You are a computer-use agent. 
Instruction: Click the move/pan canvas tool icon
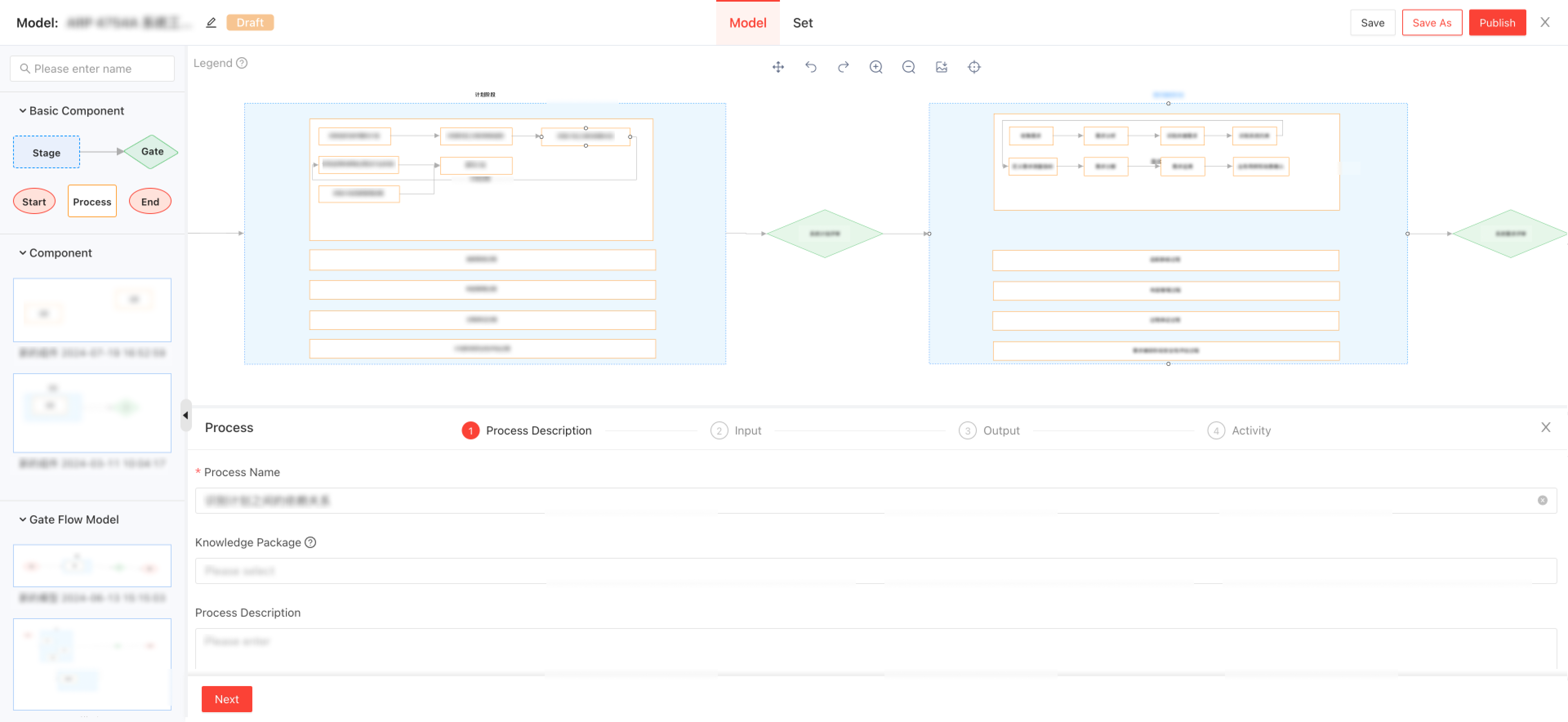point(778,67)
